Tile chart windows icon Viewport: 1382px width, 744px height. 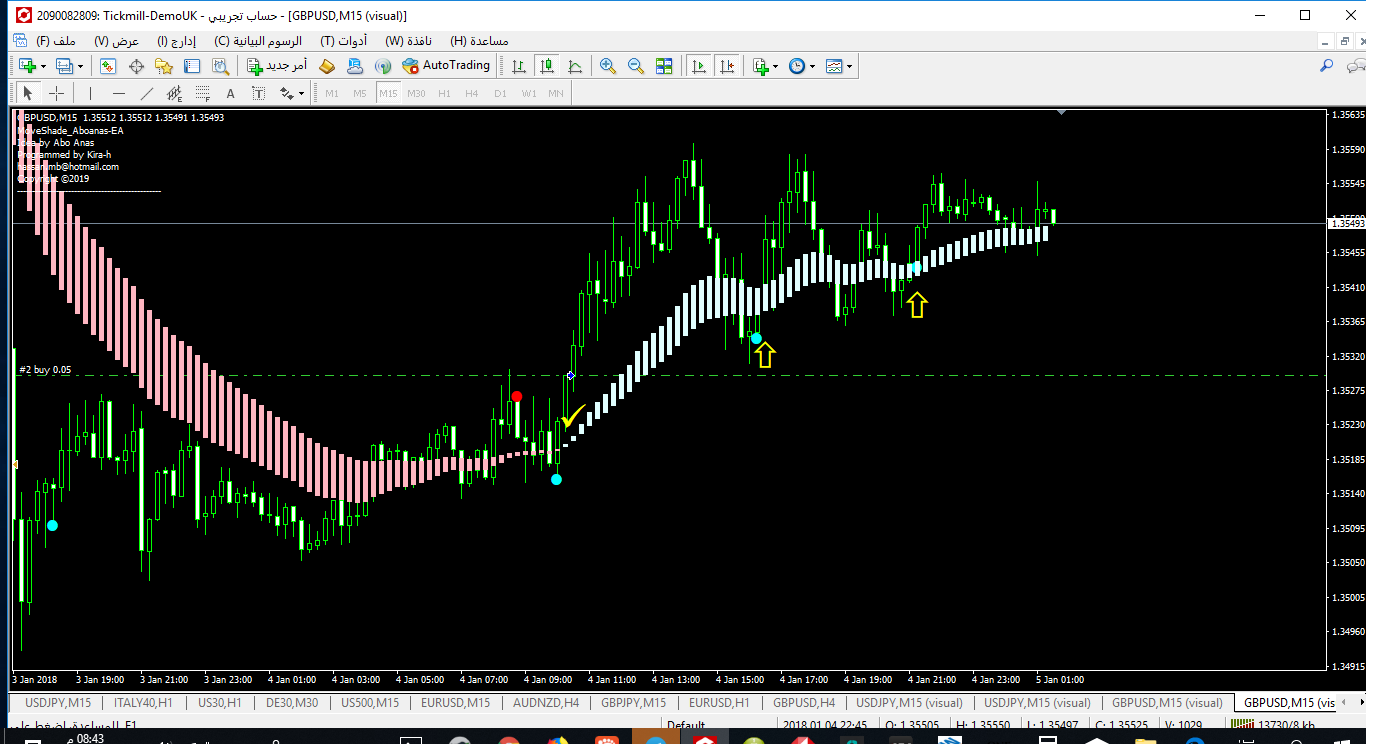tap(663, 66)
